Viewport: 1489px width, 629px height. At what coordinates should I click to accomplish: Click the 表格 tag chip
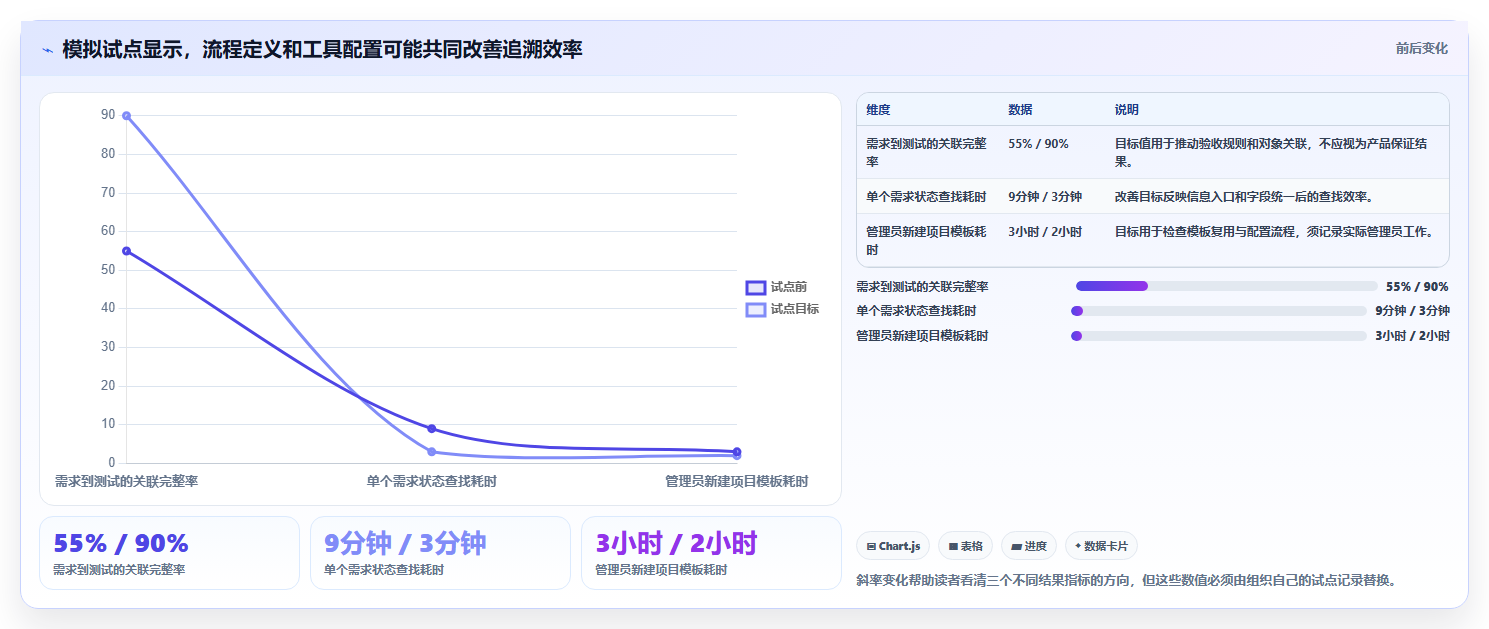(x=965, y=546)
